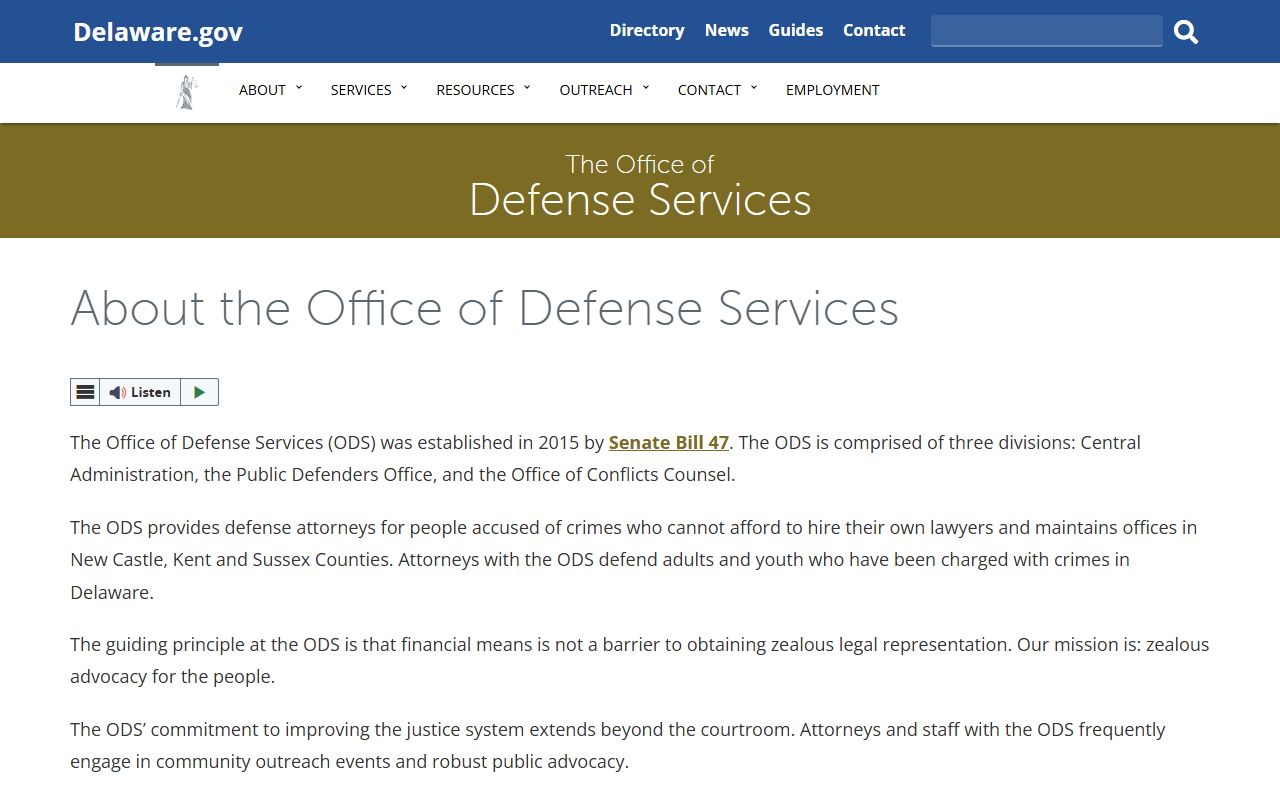Click the Lady Justice logo icon

pyautogui.click(x=186, y=91)
